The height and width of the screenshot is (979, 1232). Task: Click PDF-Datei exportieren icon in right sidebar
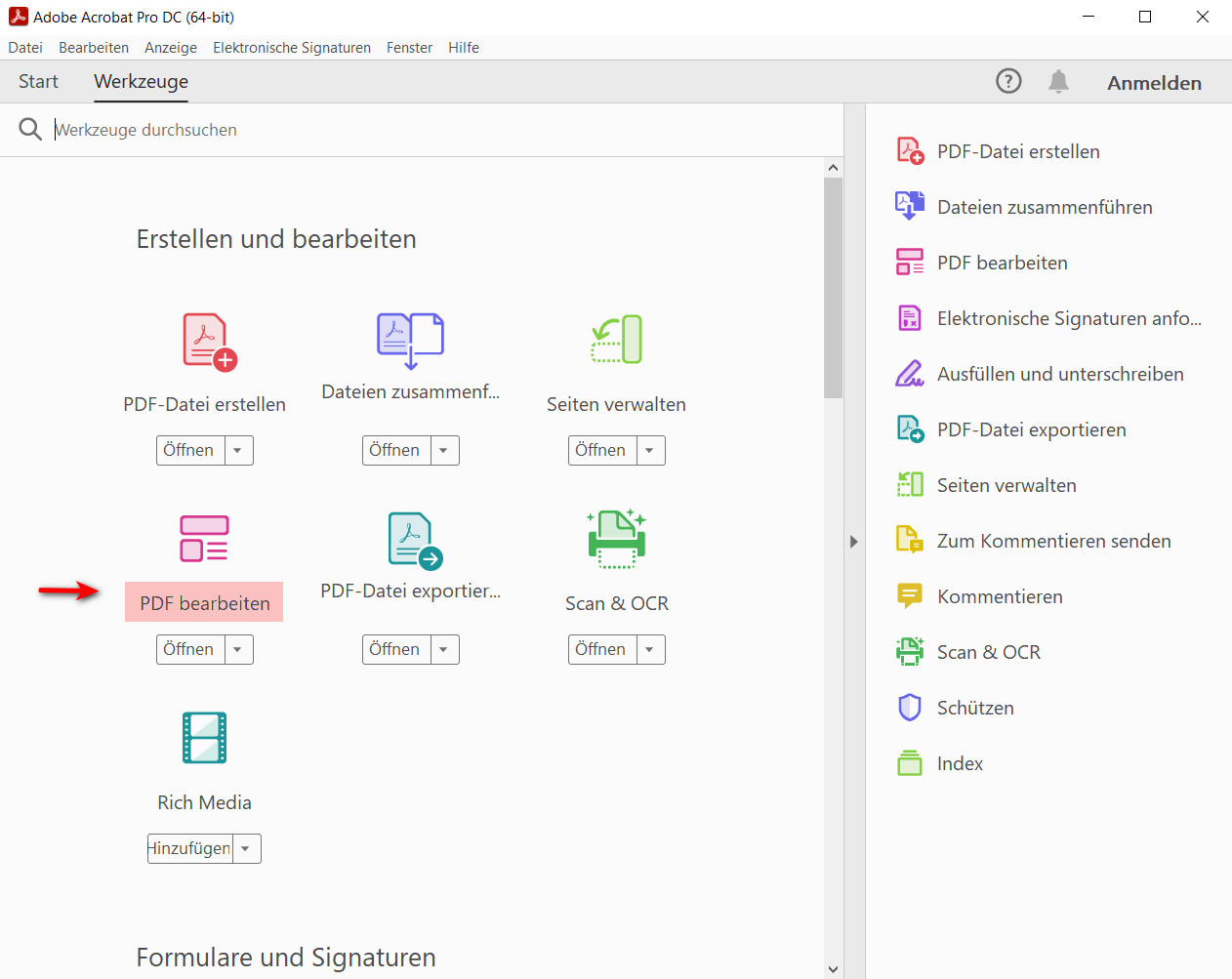[x=910, y=428]
